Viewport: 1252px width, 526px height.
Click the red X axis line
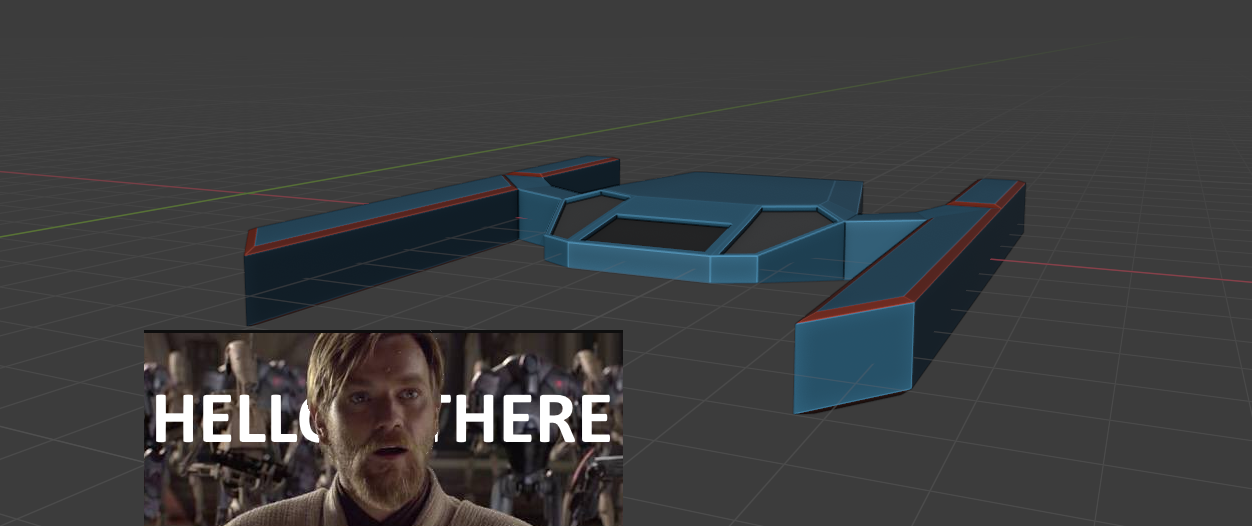click(1120, 271)
